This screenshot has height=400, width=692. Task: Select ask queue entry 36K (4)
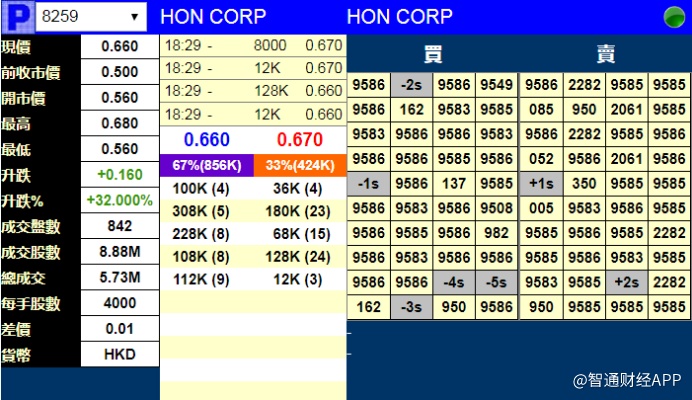[x=297, y=189]
